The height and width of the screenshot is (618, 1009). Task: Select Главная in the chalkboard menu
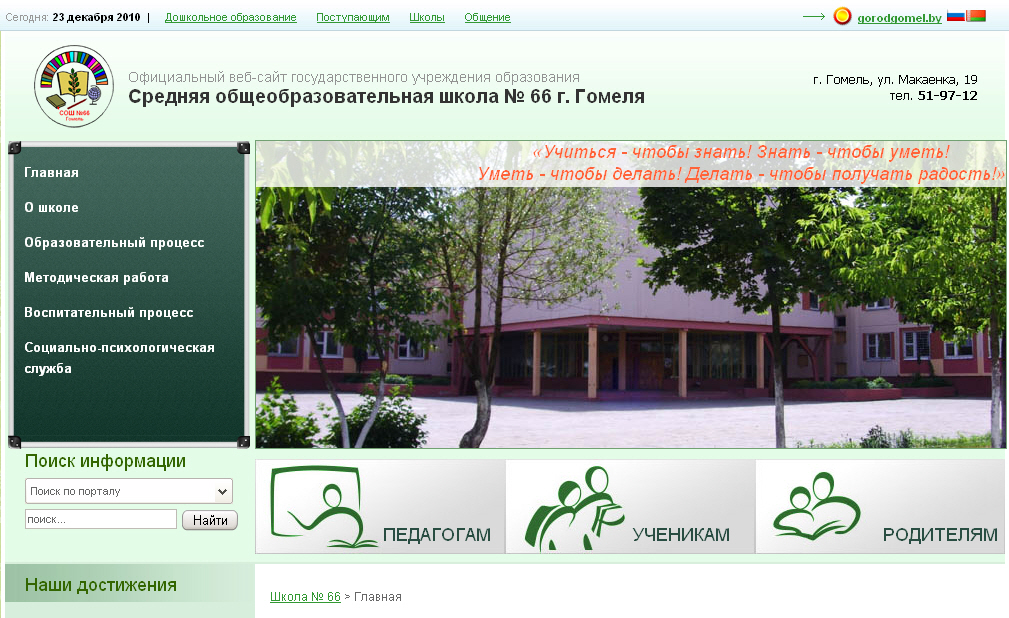point(51,173)
